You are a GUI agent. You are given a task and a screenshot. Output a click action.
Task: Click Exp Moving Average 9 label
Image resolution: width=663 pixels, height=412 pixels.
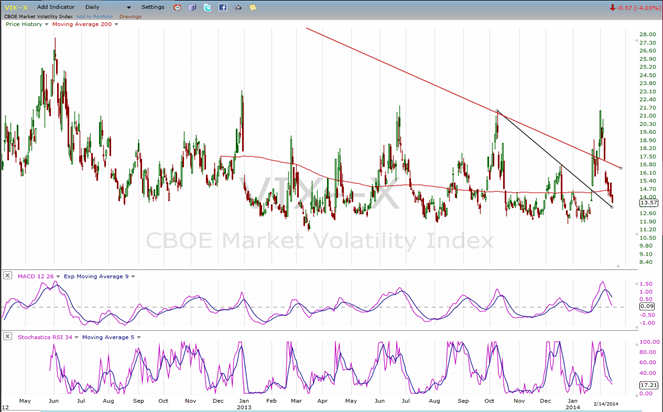pyautogui.click(x=96, y=277)
